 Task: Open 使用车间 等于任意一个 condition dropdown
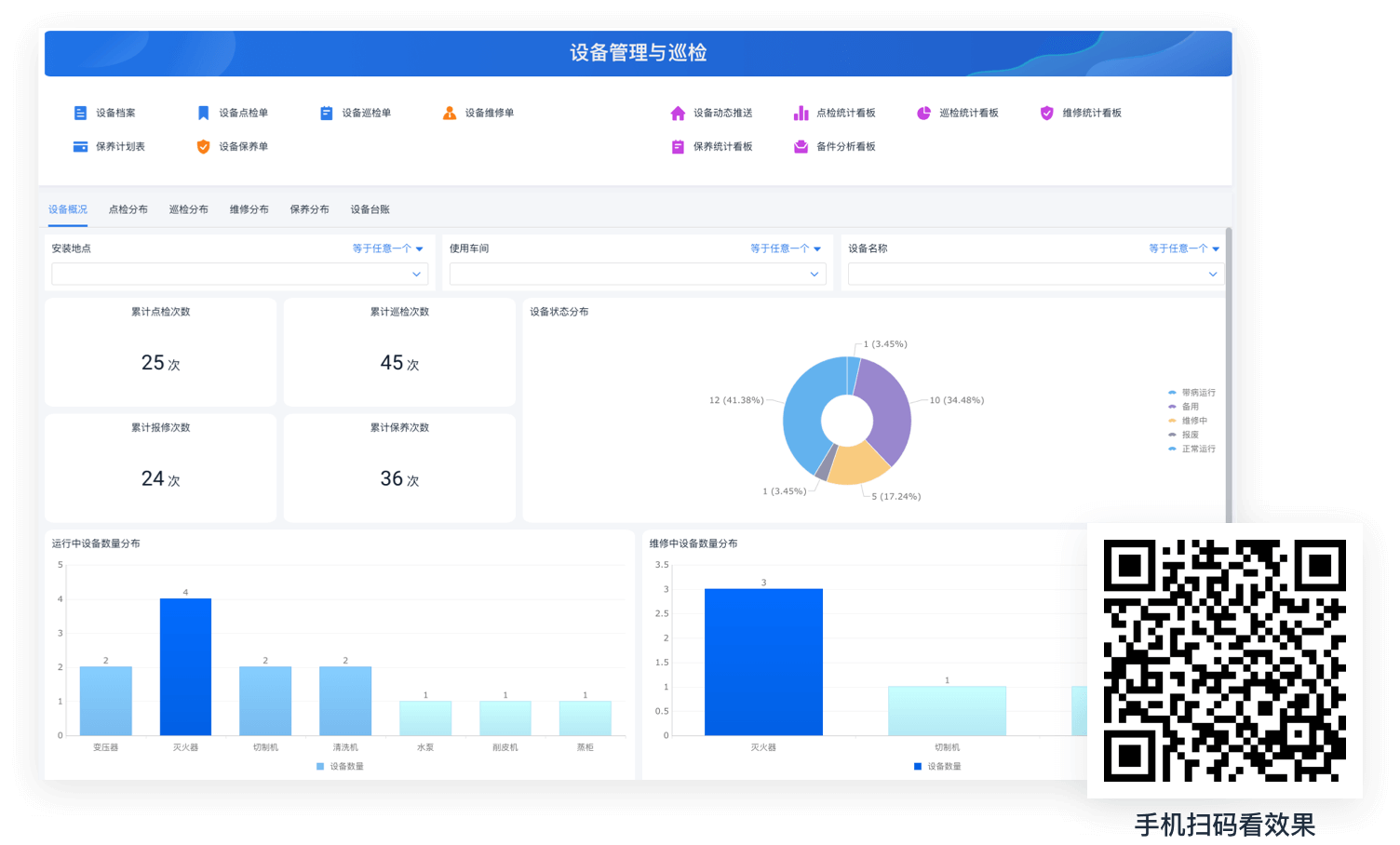786,248
